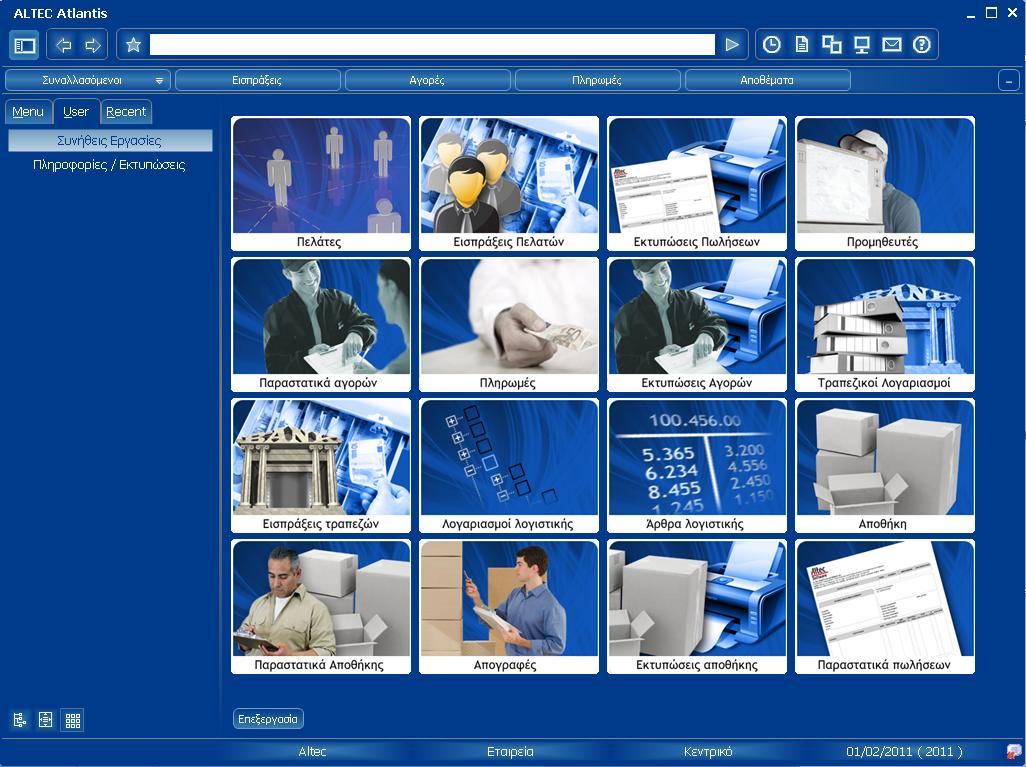Viewport: 1026px width, 767px height.
Task: Click in the address input field
Action: pyautogui.click(x=432, y=45)
